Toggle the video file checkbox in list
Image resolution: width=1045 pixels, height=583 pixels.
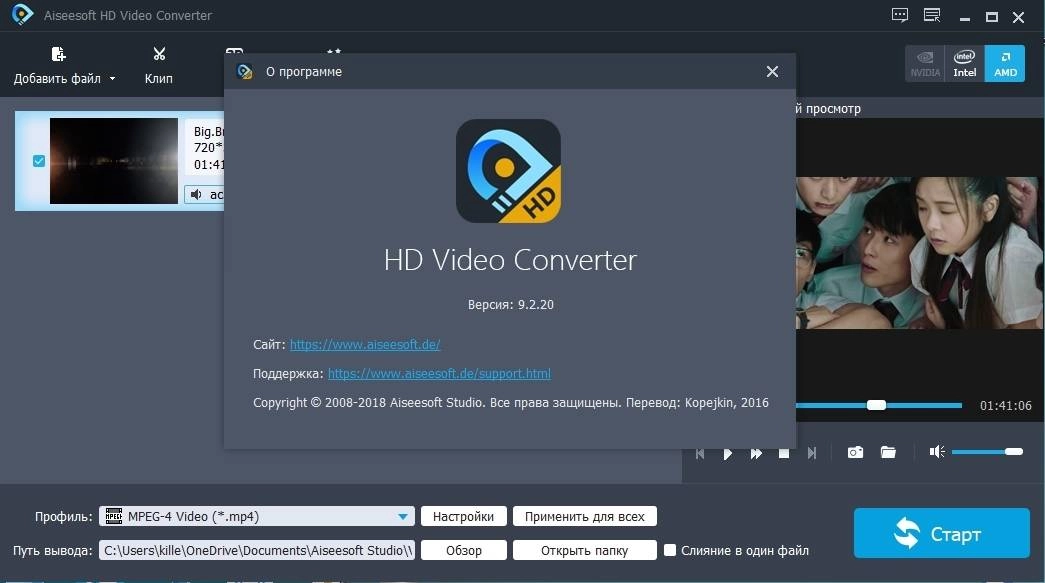tap(39, 161)
